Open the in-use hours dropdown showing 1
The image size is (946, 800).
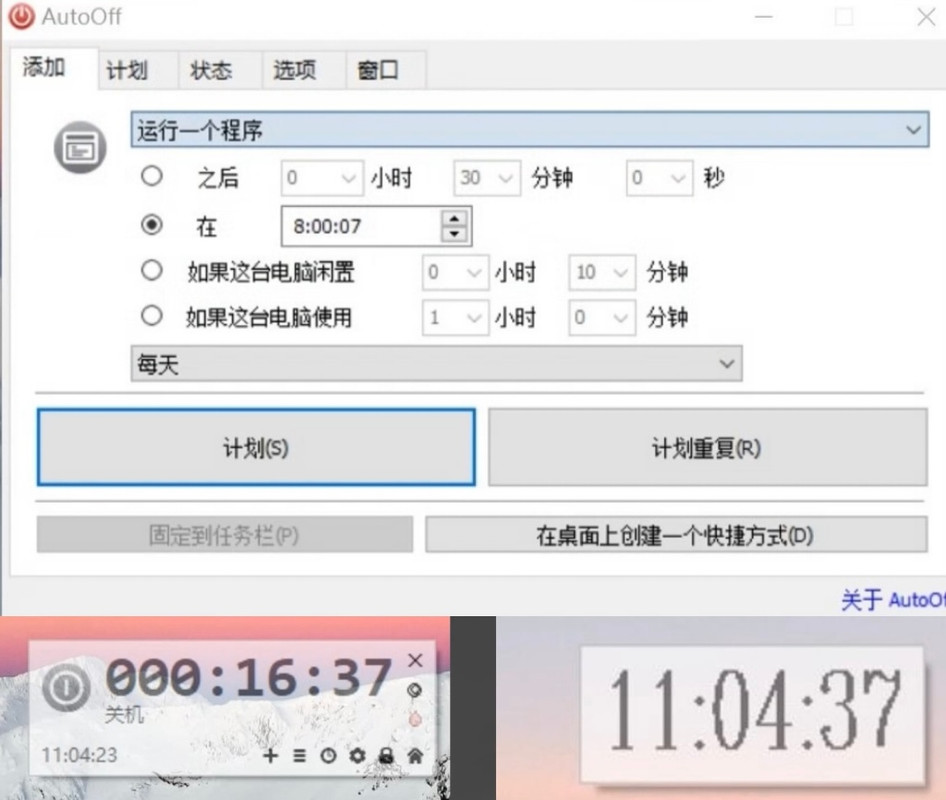456,317
